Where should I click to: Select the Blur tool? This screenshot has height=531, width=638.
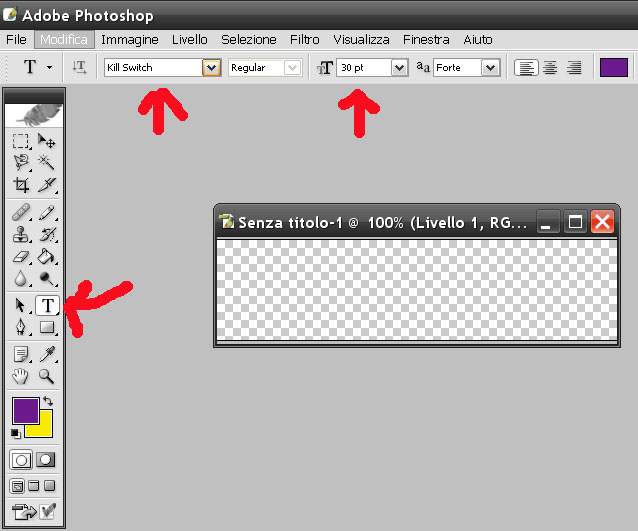coord(20,279)
